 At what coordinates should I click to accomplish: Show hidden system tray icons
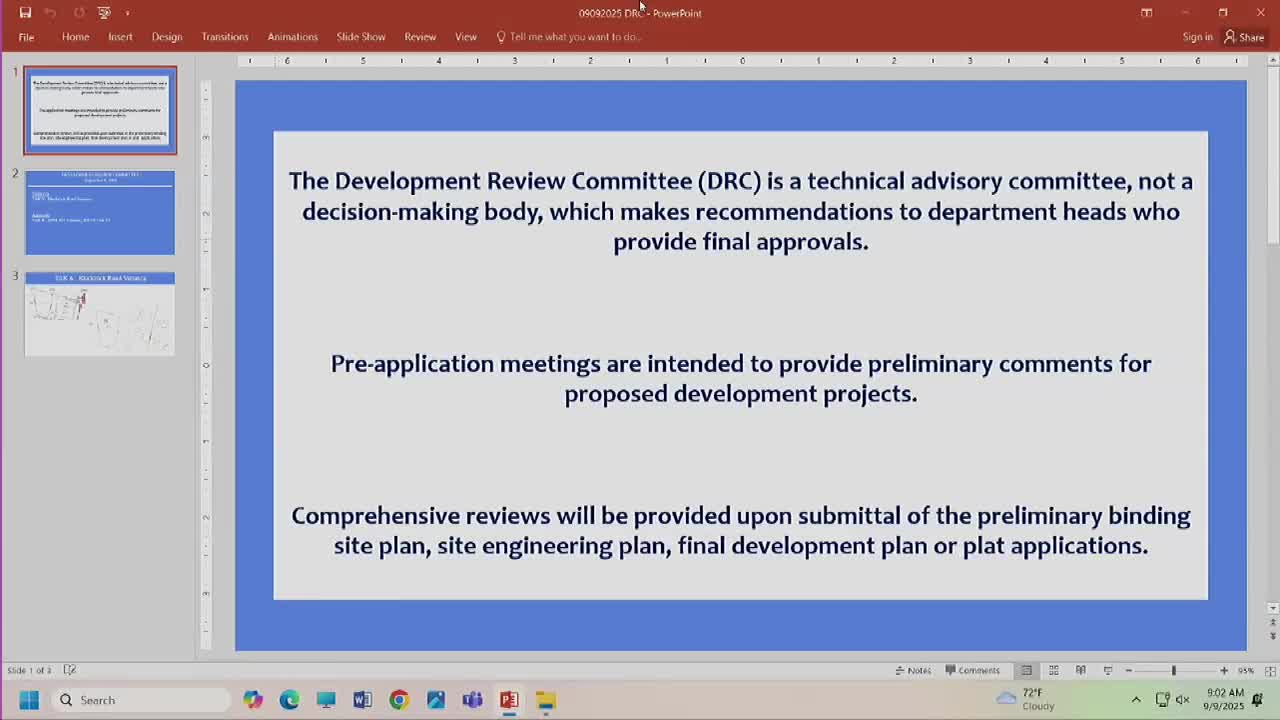click(1136, 700)
